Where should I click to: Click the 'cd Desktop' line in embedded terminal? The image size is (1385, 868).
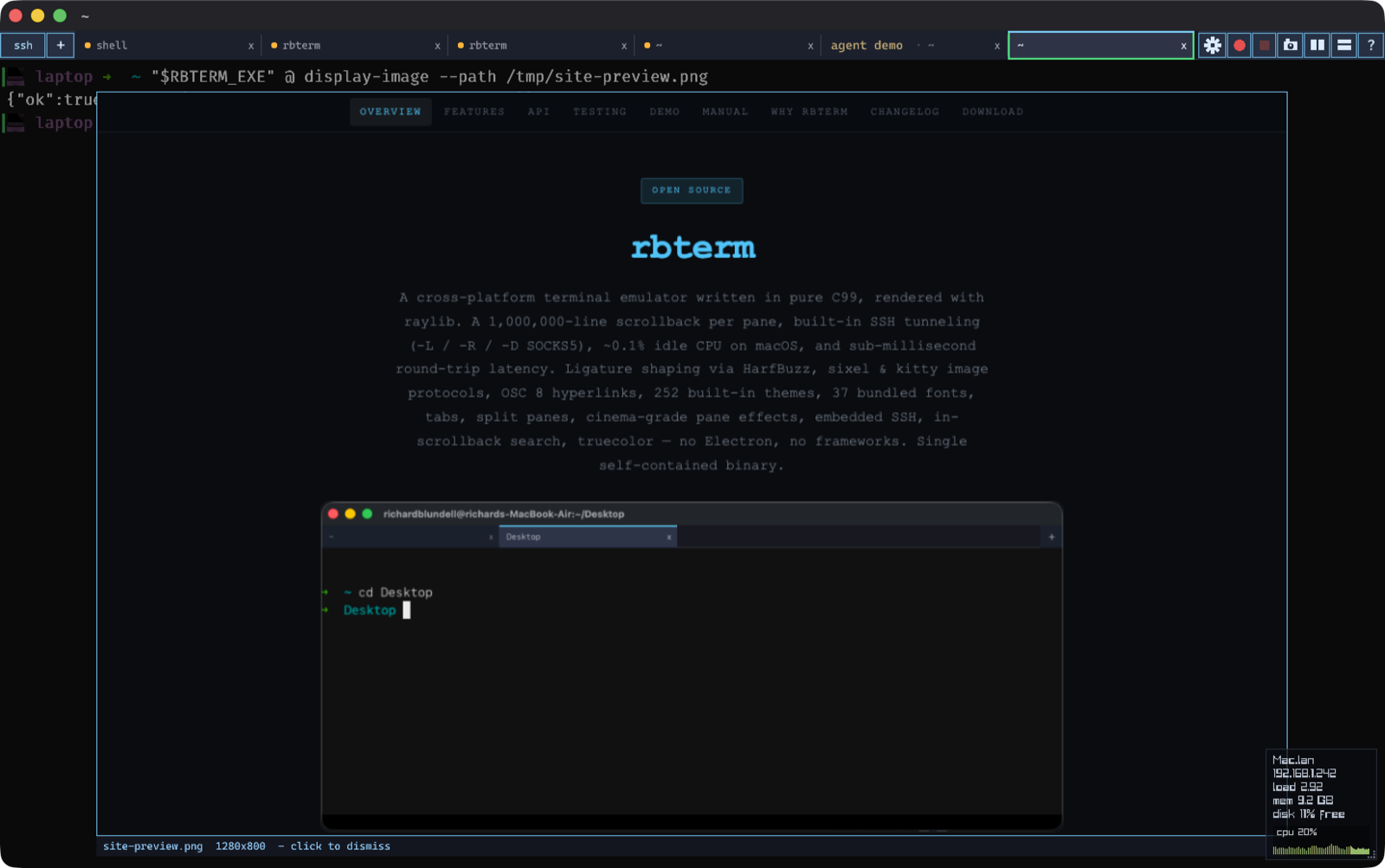(x=396, y=593)
